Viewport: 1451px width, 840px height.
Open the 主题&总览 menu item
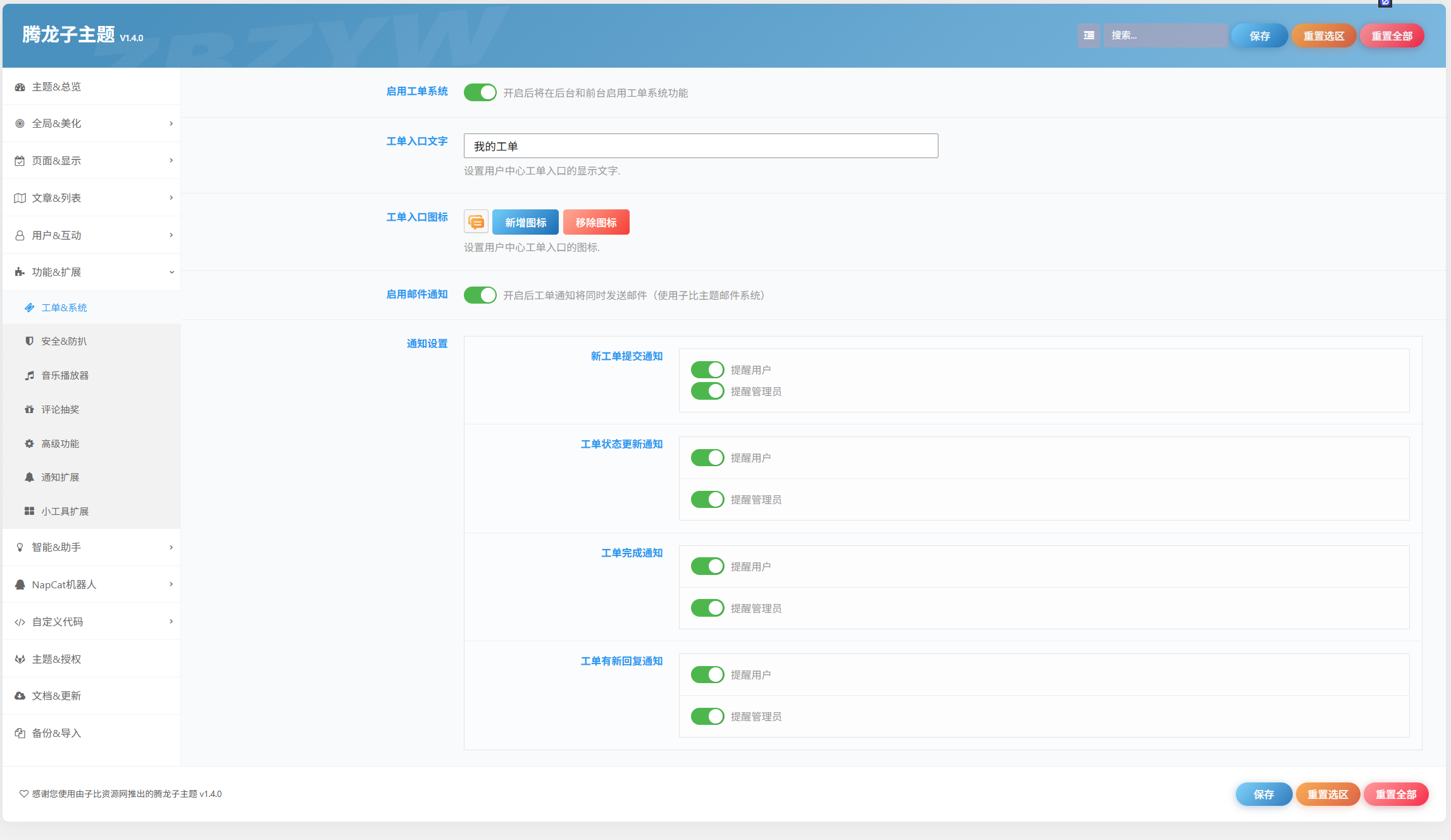pos(92,87)
